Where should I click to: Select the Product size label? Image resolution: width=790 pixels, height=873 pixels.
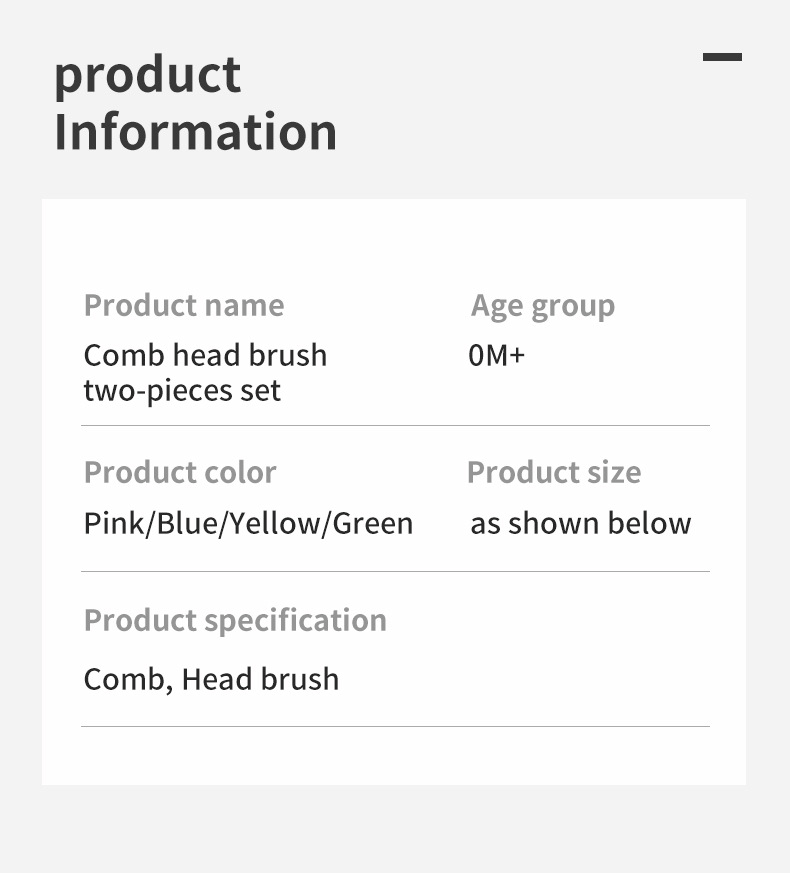pos(554,472)
